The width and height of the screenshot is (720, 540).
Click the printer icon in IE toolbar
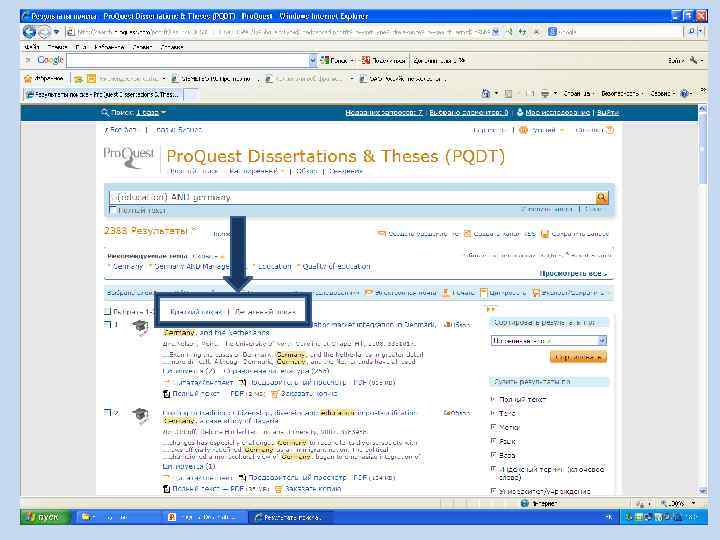[x=544, y=93]
